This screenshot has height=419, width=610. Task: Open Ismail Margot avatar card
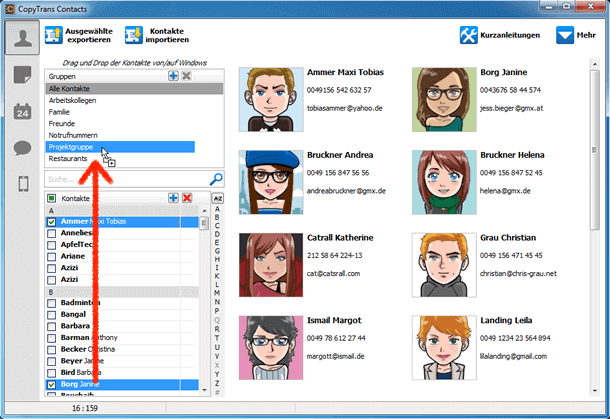click(x=271, y=348)
